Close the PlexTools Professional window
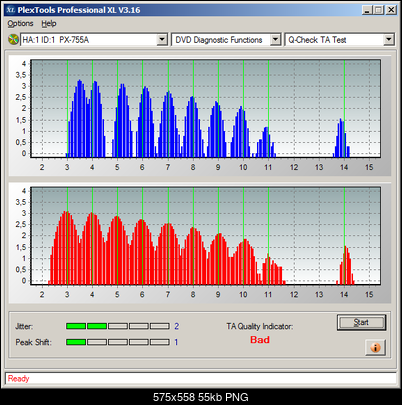Screen dimensions: 402x405 [391, 10]
